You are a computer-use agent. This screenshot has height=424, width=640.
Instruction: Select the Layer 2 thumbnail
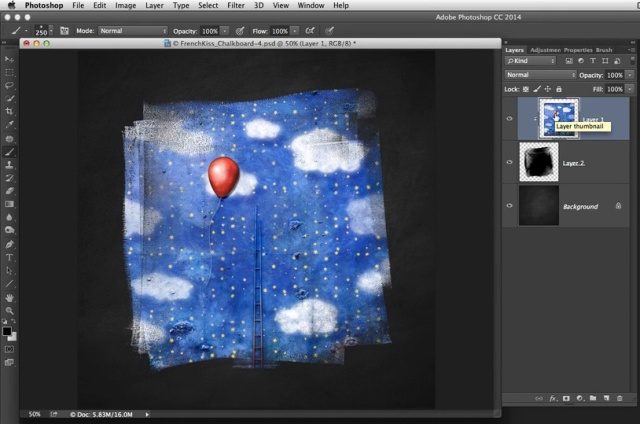tap(539, 162)
